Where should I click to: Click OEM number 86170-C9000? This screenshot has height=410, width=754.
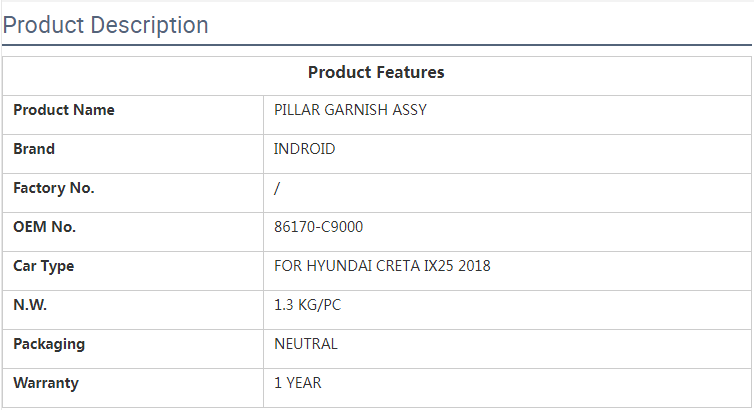coord(318,227)
